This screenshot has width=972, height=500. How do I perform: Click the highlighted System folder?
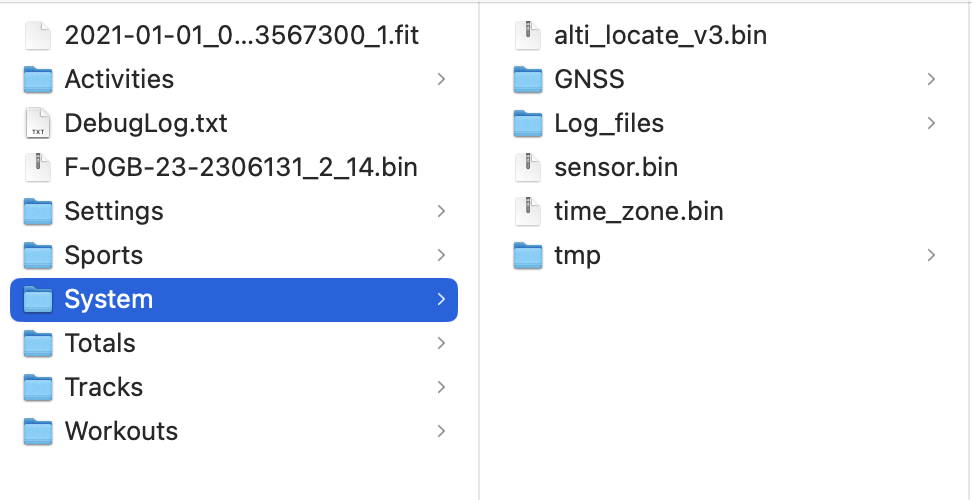(234, 300)
